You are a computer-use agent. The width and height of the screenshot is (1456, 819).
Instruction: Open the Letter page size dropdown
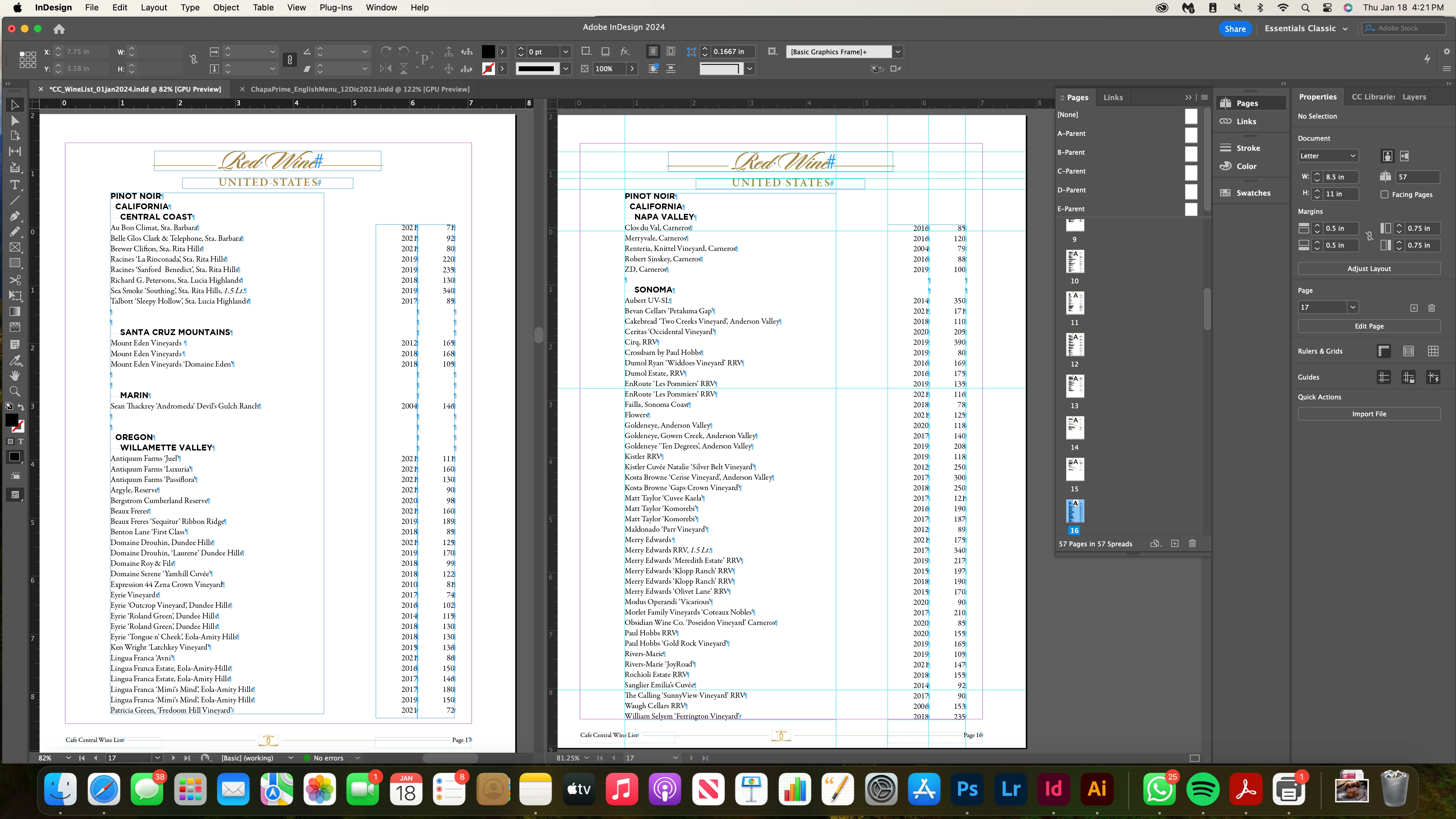pos(1328,155)
